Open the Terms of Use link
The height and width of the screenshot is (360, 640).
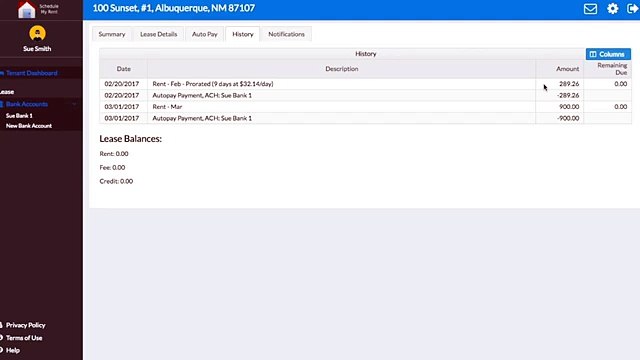pyautogui.click(x=24, y=338)
